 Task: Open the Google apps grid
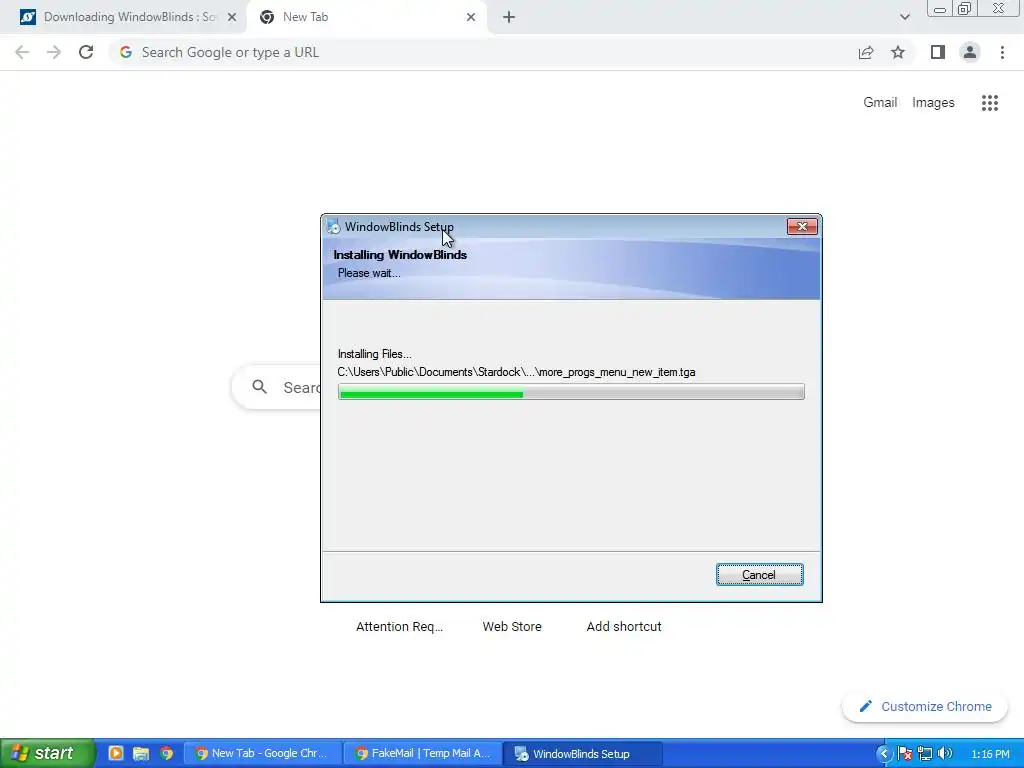pyautogui.click(x=990, y=103)
